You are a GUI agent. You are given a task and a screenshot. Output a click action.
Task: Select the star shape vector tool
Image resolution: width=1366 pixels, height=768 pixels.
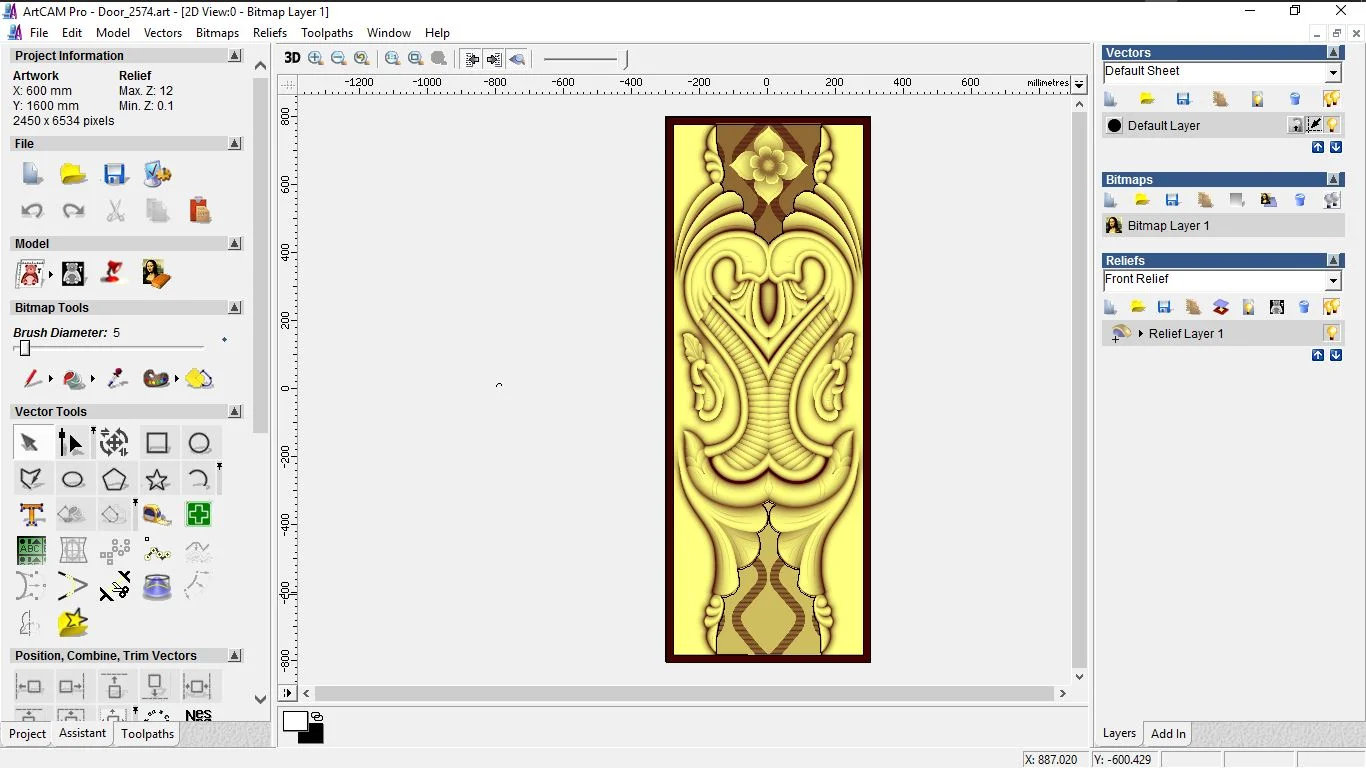[x=157, y=479]
